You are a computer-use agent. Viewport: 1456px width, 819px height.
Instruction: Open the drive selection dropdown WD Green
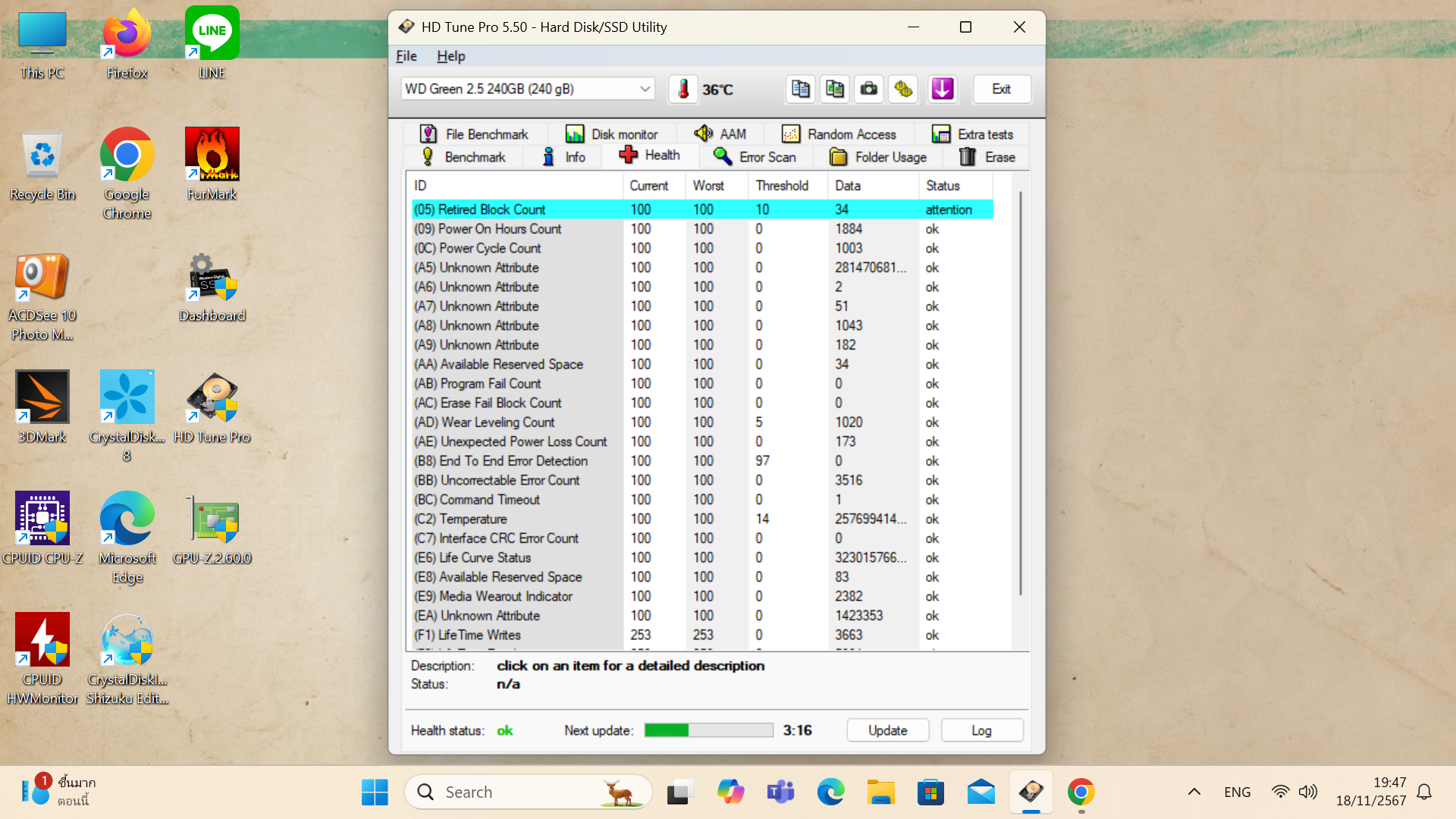(528, 89)
